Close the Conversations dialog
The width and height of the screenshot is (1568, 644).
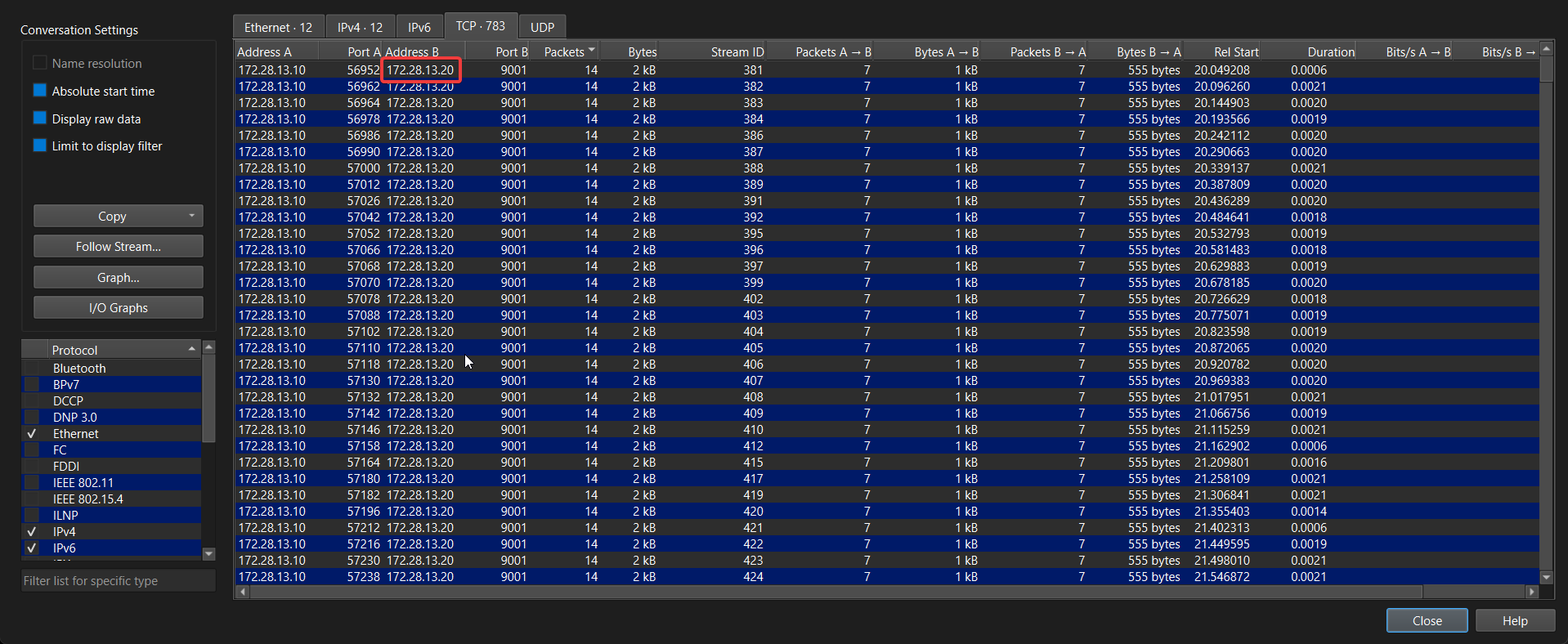point(1427,621)
